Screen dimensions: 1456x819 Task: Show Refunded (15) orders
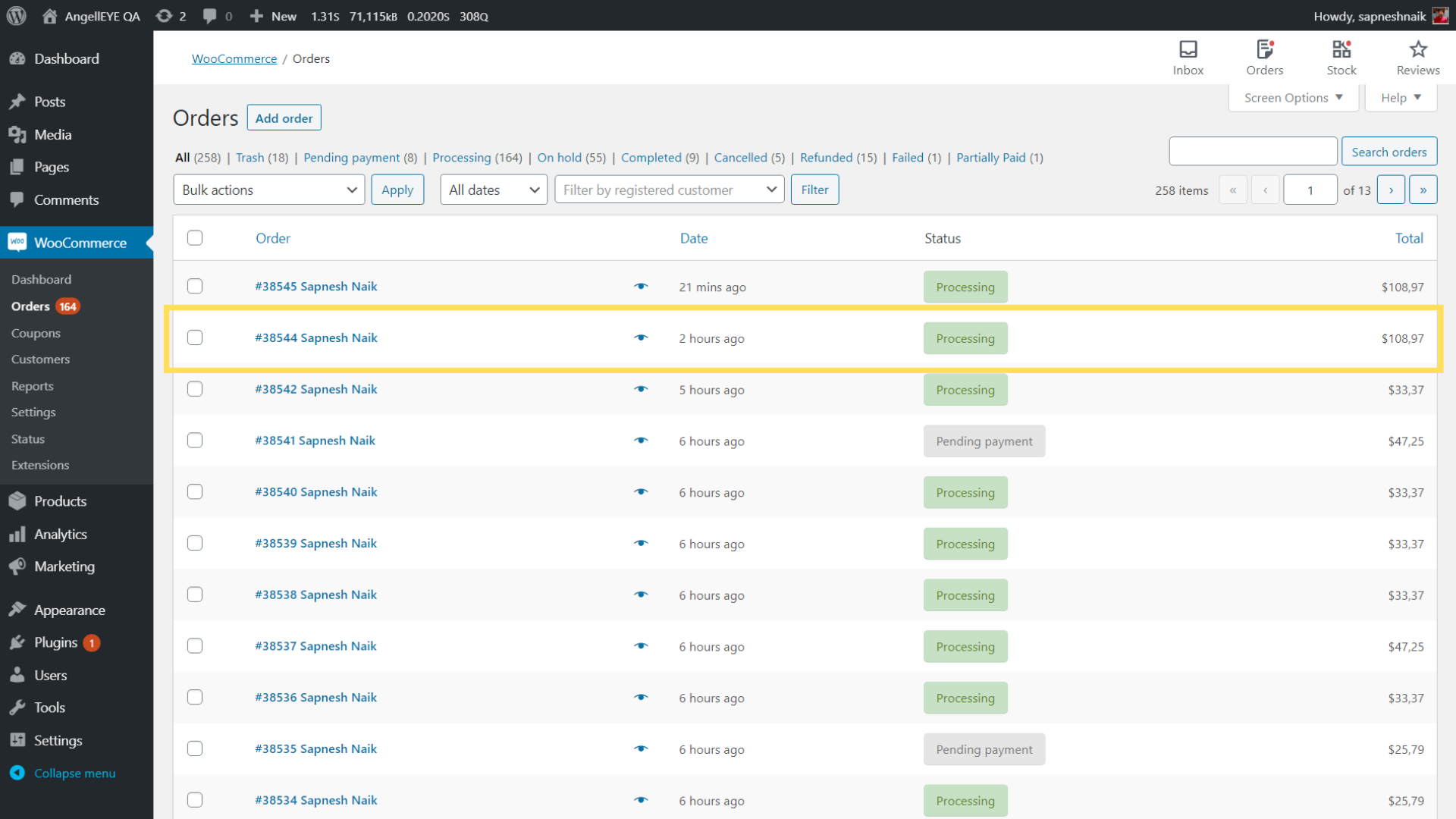pyautogui.click(x=838, y=158)
